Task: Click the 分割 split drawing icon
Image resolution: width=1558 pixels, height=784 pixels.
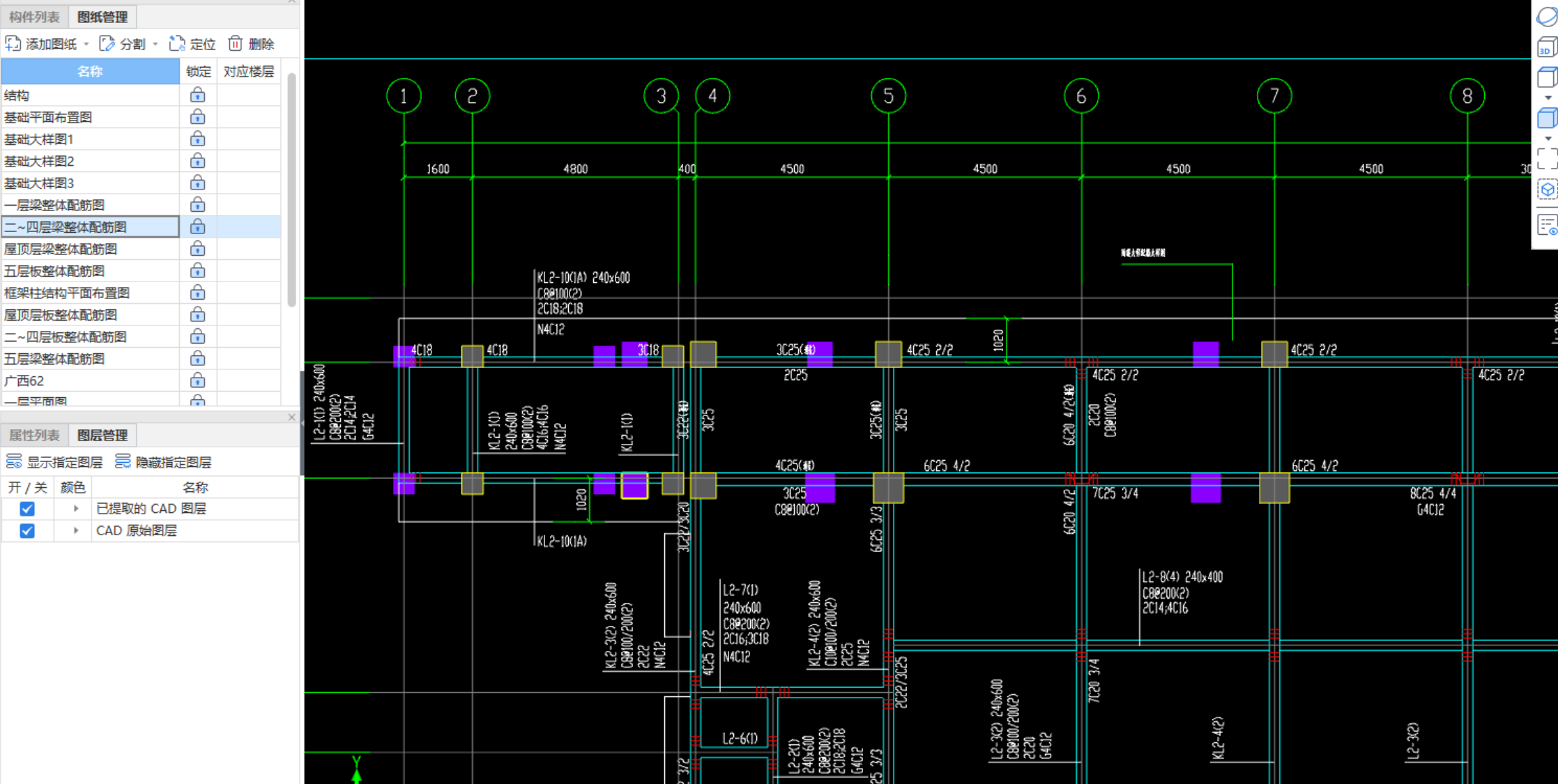Action: (107, 44)
